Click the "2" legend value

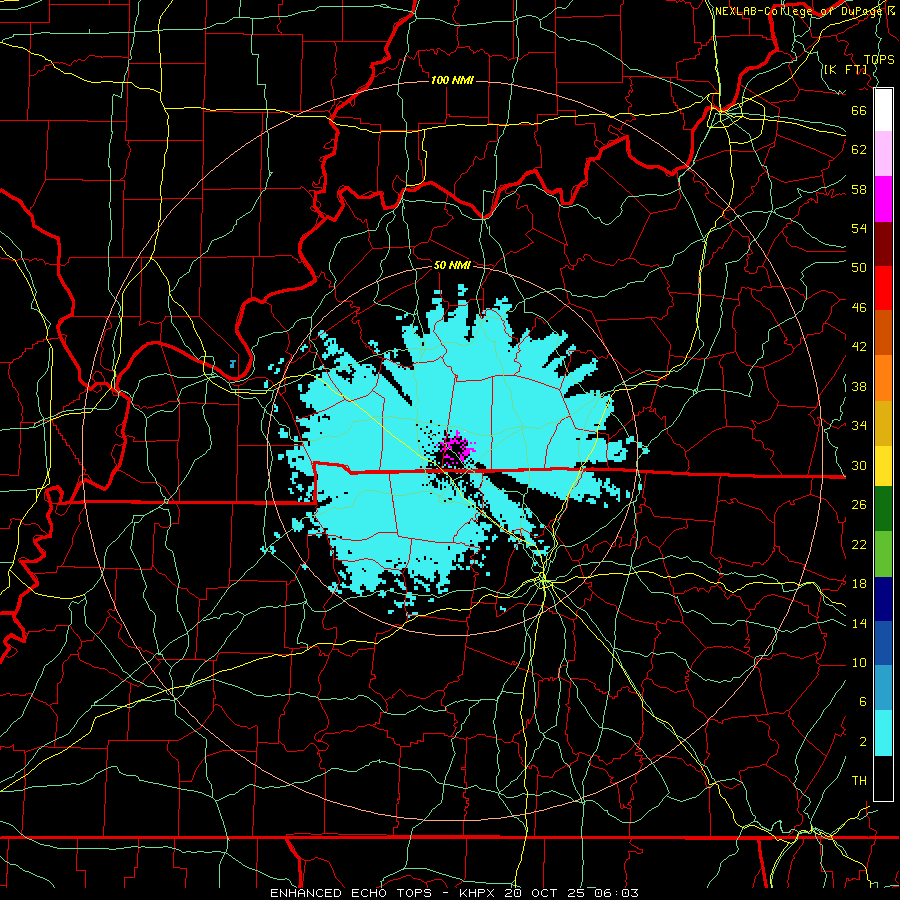click(x=863, y=742)
